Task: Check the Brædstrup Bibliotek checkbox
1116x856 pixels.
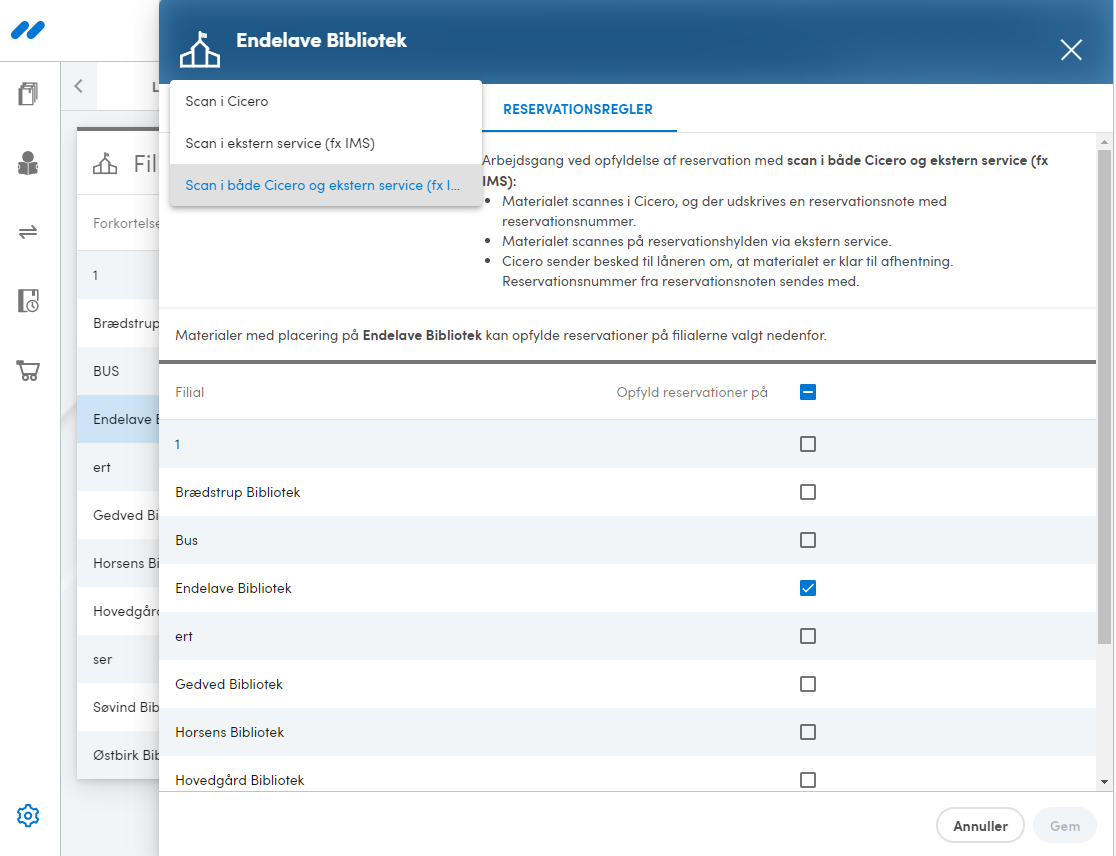Action: (x=808, y=492)
